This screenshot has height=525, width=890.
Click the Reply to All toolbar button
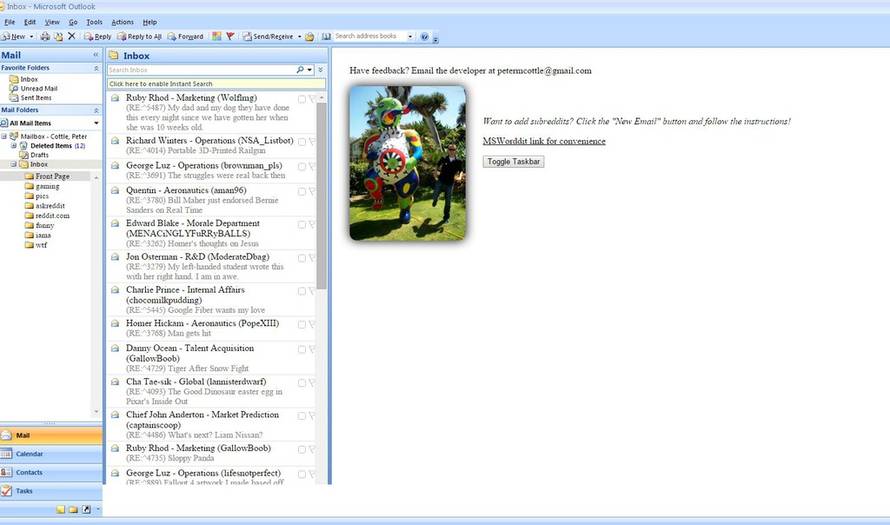point(139,36)
